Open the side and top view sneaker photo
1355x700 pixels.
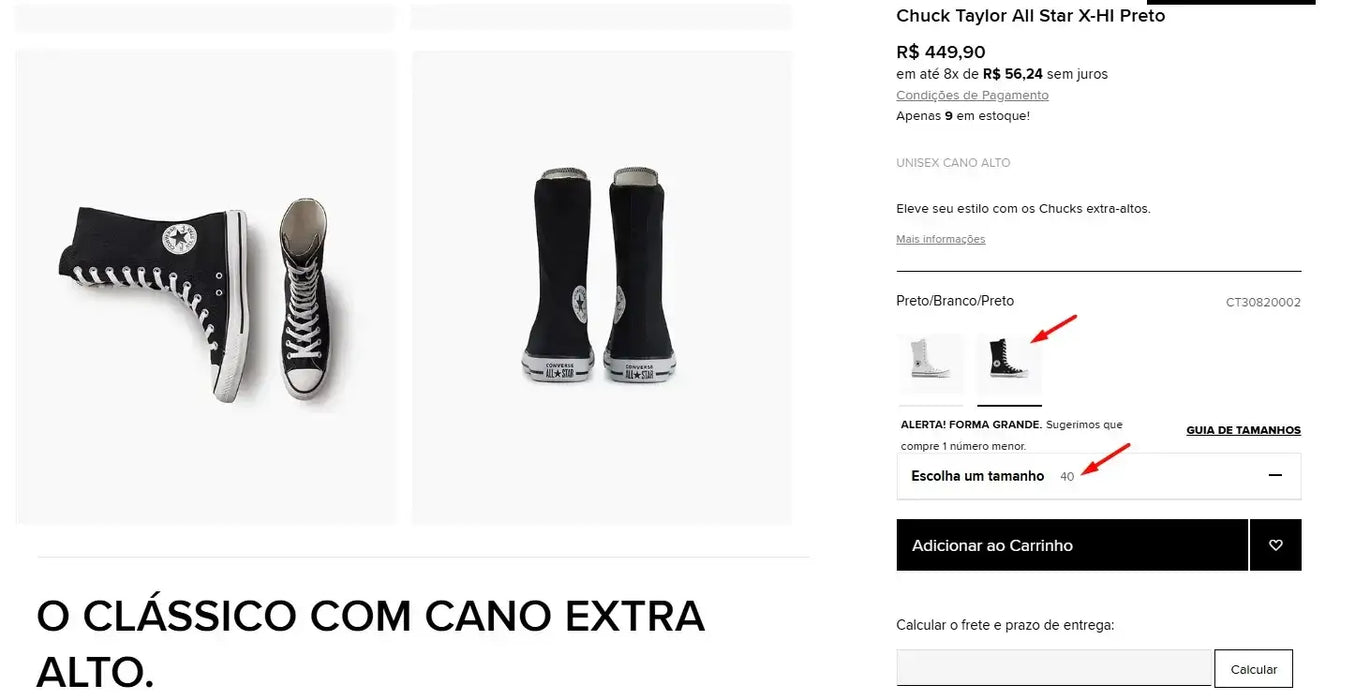pos(205,288)
